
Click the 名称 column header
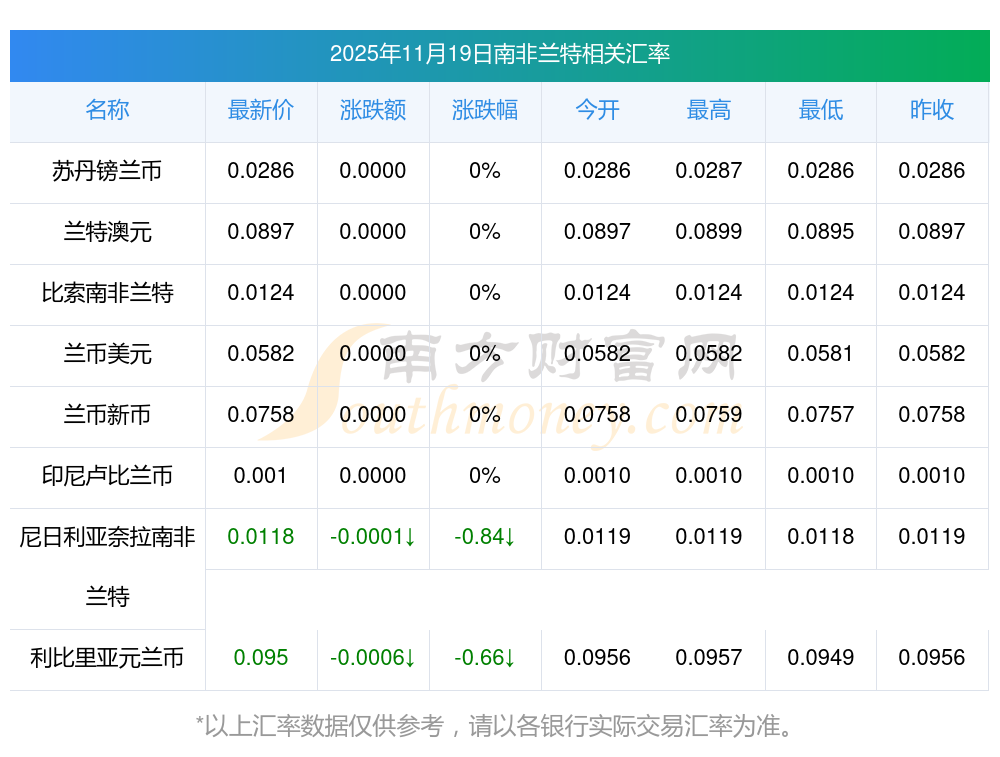point(107,110)
